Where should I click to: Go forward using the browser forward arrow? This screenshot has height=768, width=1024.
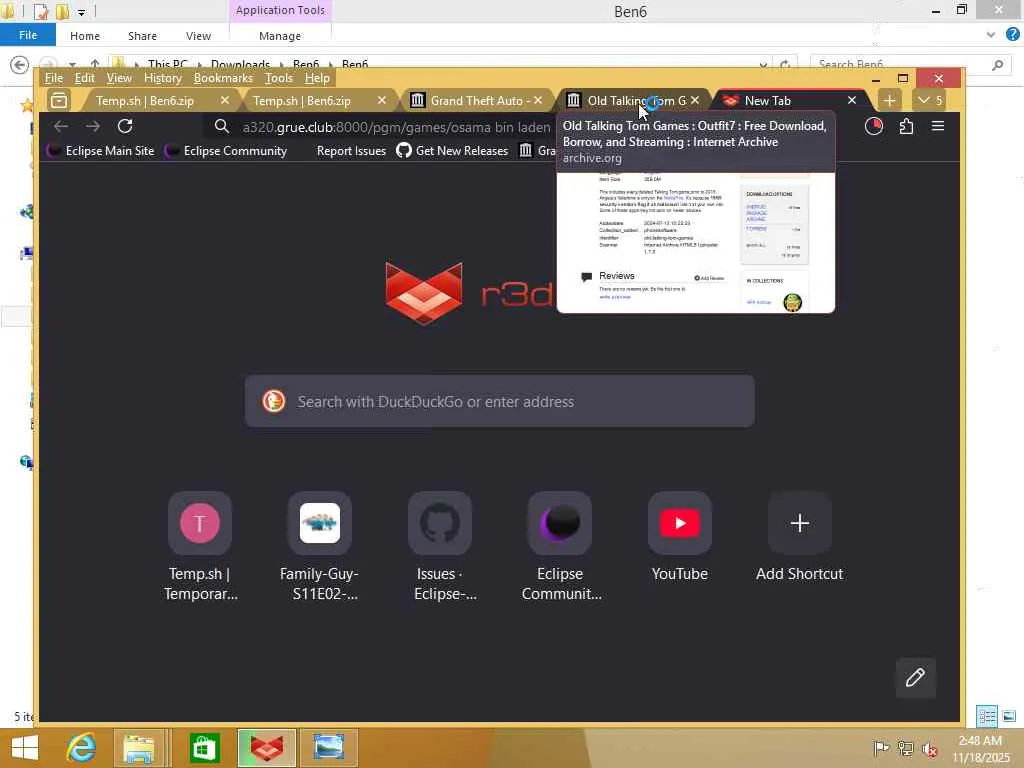click(93, 126)
